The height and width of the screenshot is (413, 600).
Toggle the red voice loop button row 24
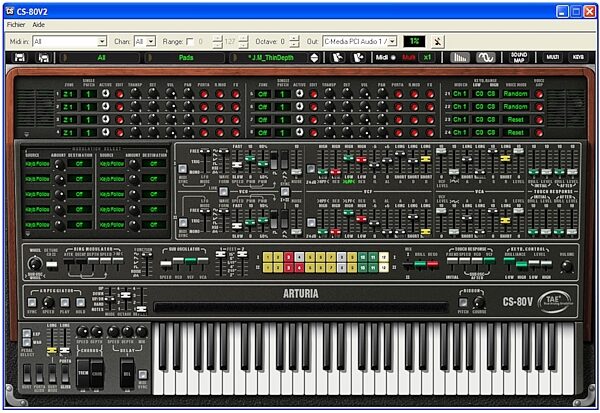539,133
